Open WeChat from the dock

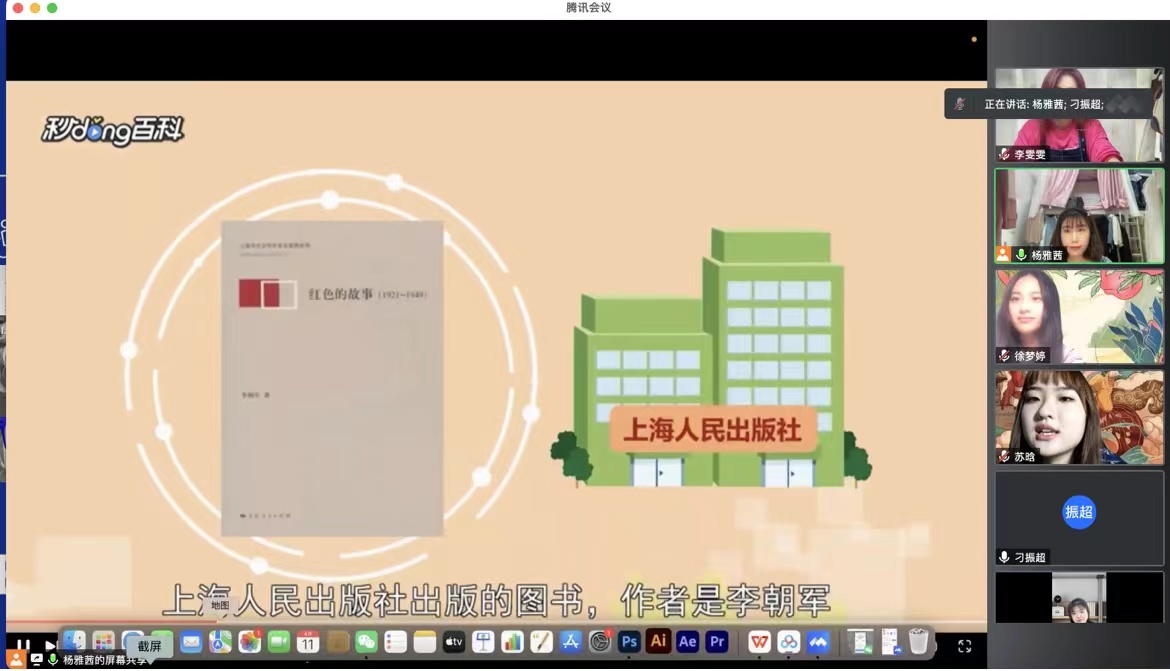(x=366, y=641)
